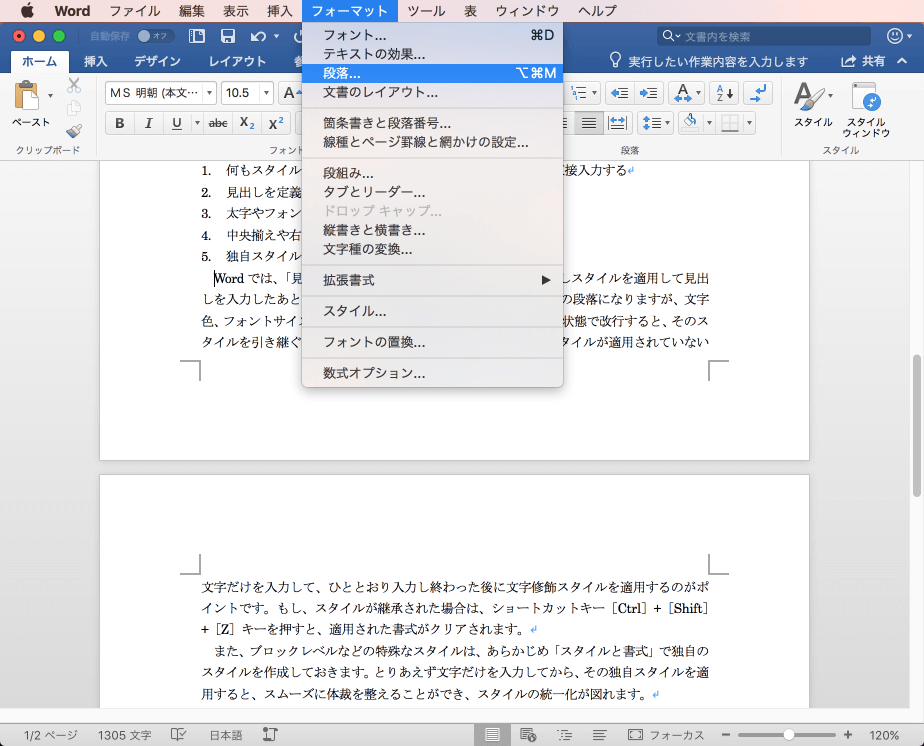Click the Save floppy disk icon
Screen dimensions: 924x746
[x=227, y=37]
